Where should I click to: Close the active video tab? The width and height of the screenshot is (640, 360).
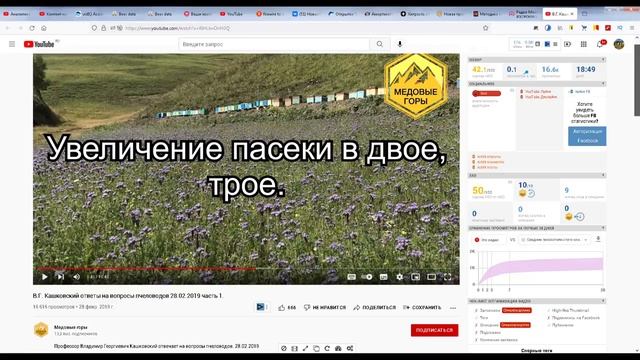[572, 13]
